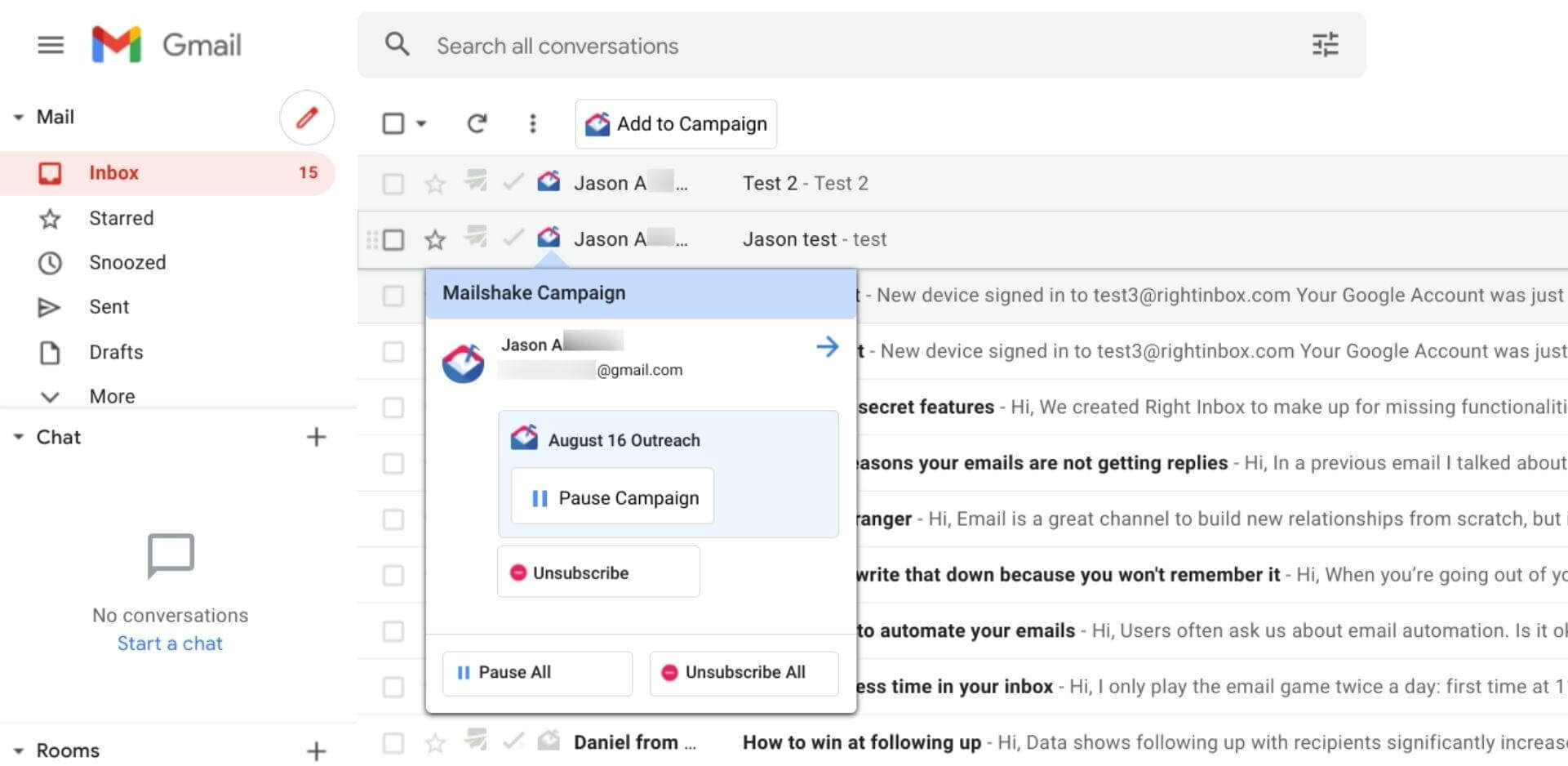Check box for less time in inbox email

click(393, 688)
